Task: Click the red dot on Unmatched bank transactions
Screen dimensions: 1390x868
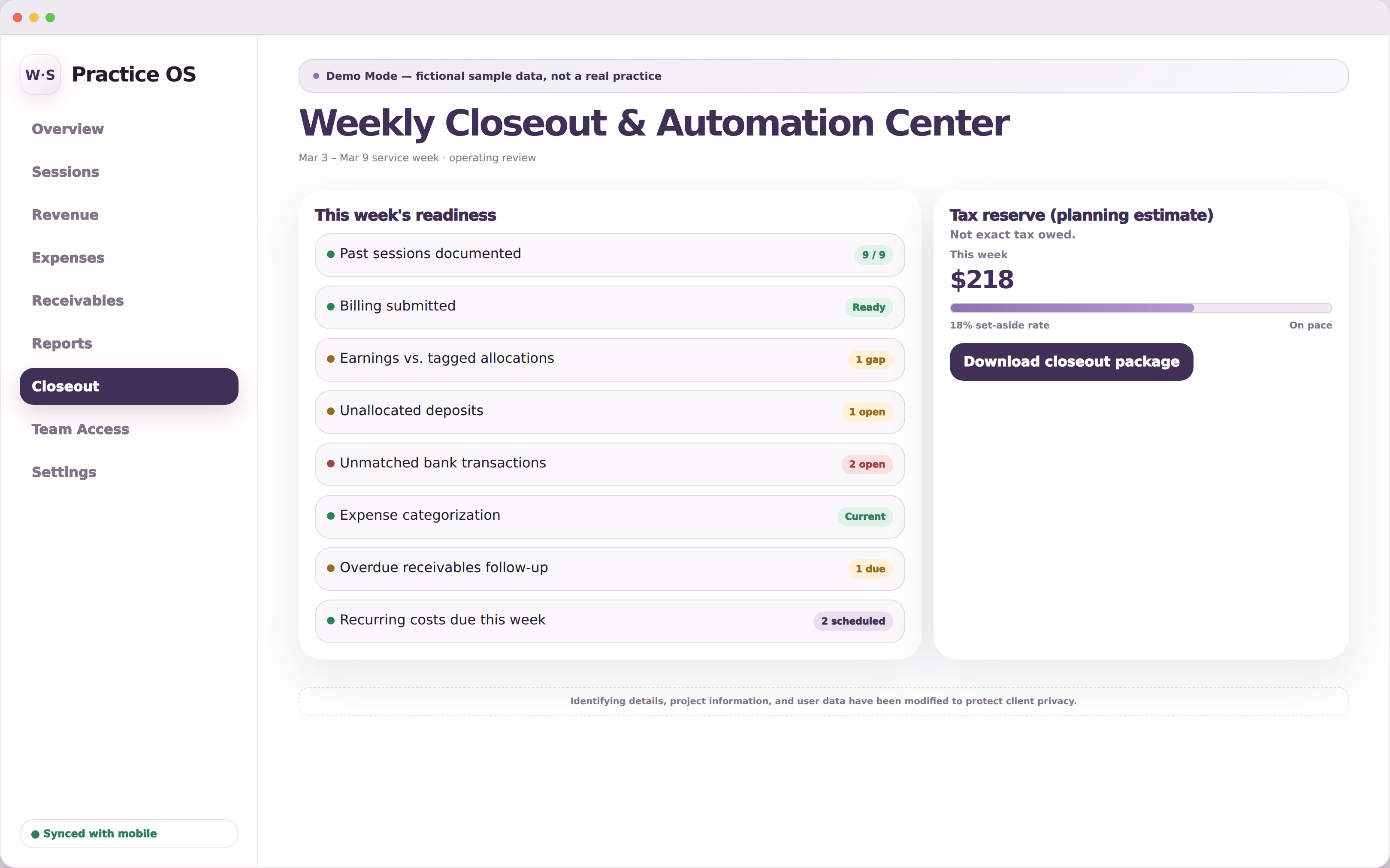Action: coord(331,464)
